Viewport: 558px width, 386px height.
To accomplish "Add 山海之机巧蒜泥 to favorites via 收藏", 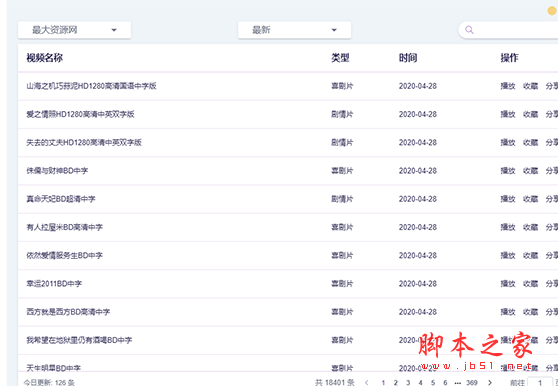I will pyautogui.click(x=531, y=86).
